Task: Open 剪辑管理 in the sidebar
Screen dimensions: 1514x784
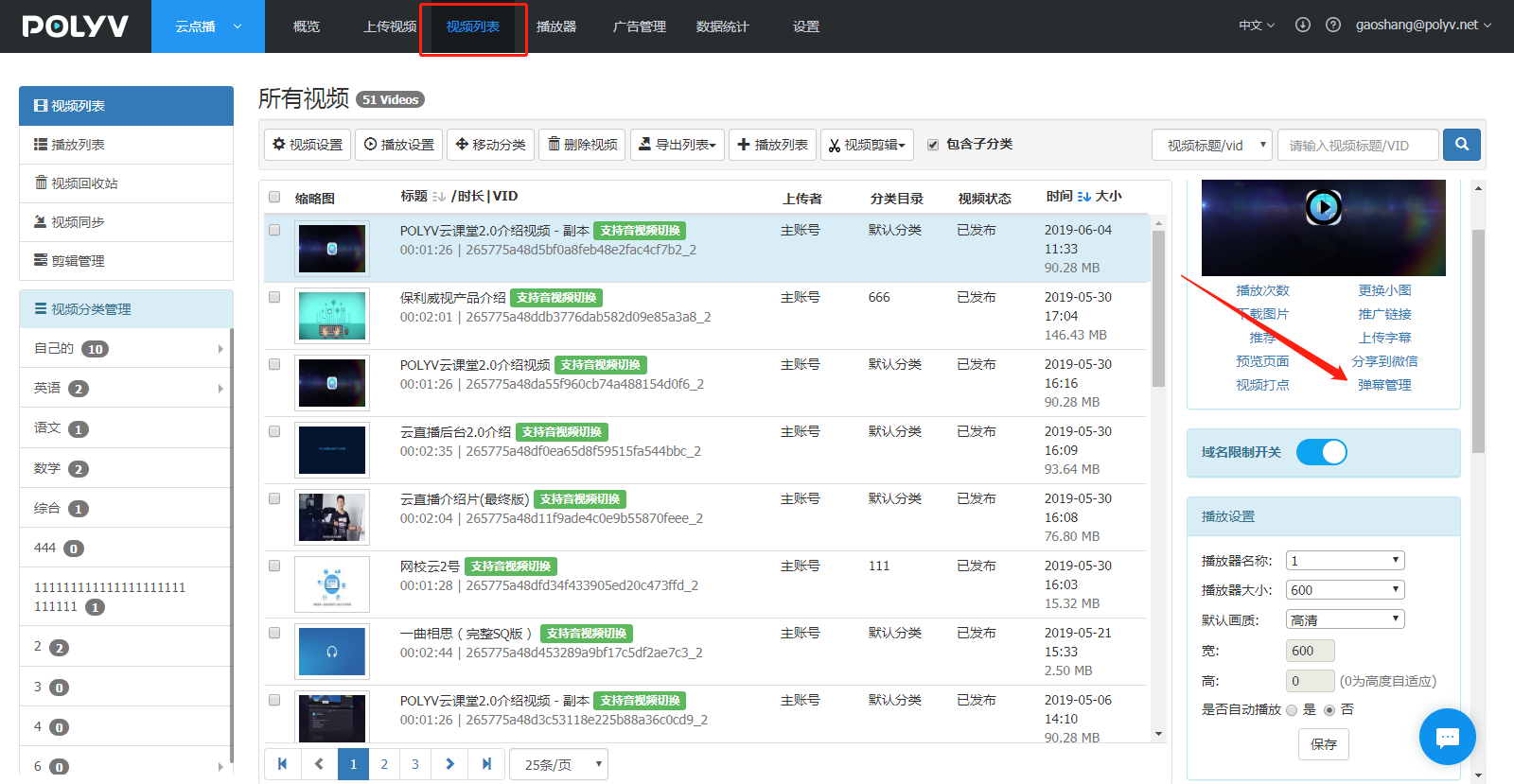Action: [126, 261]
